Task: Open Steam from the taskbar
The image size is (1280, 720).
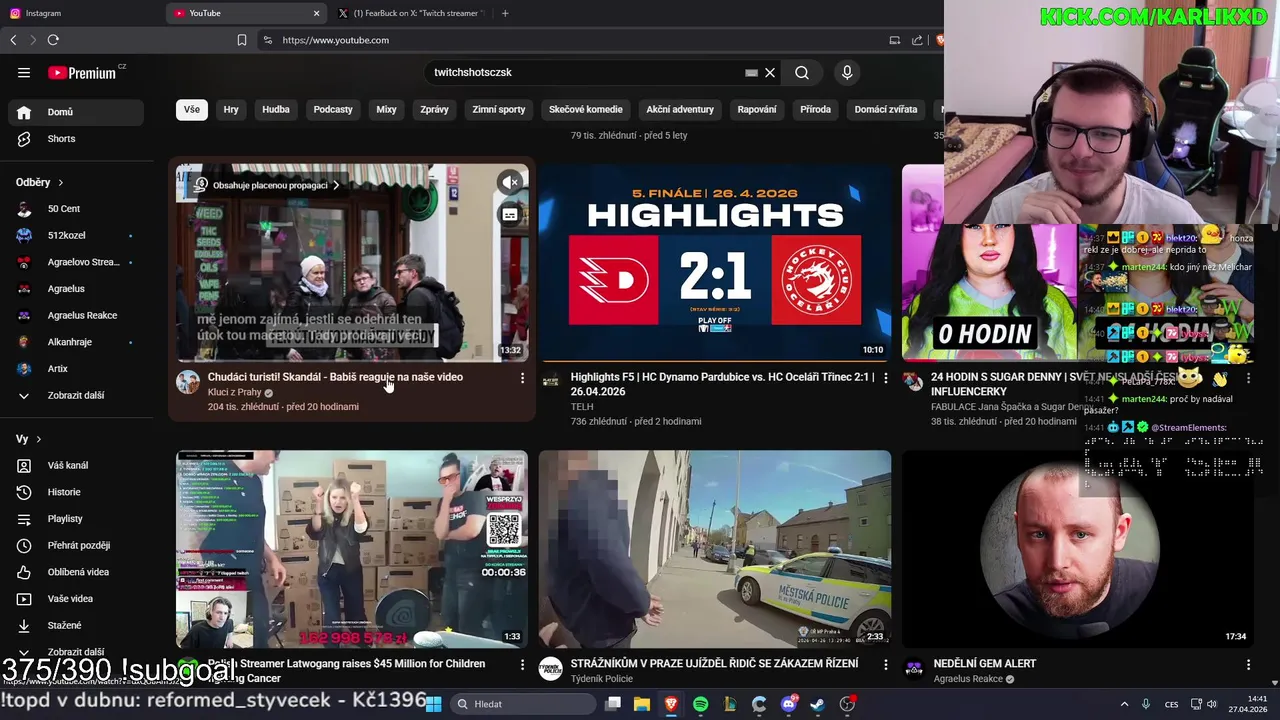Action: (818, 704)
